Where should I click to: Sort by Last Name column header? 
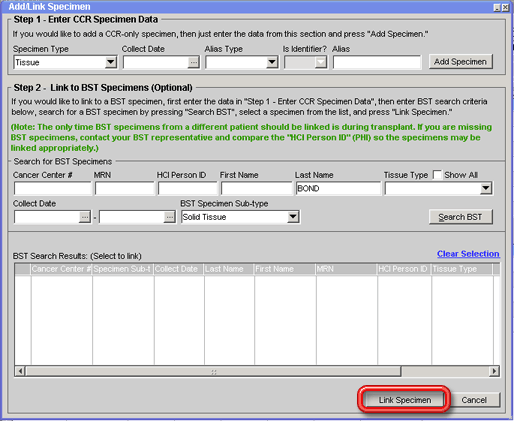point(229,269)
